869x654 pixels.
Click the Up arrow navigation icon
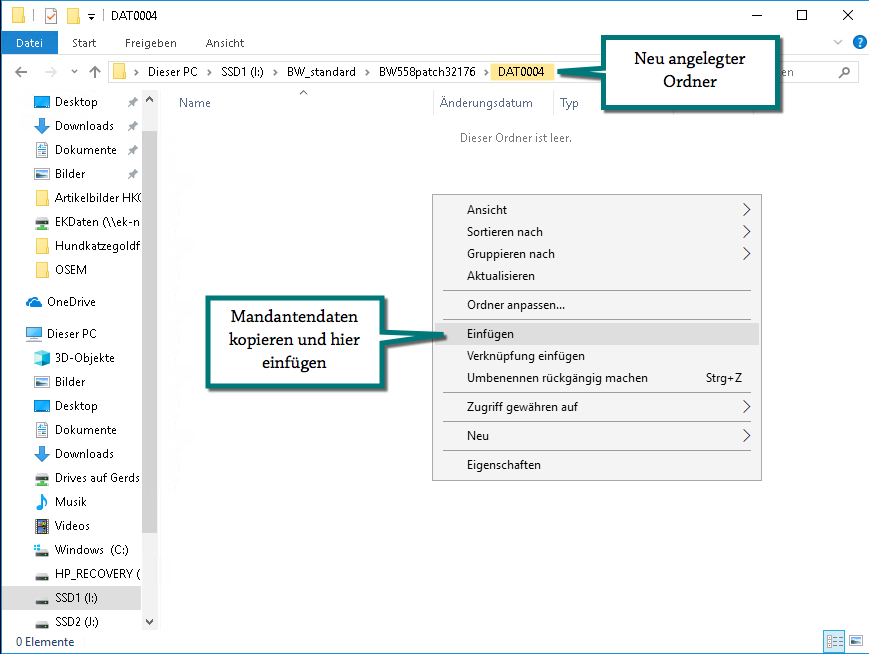pyautogui.click(x=95, y=72)
